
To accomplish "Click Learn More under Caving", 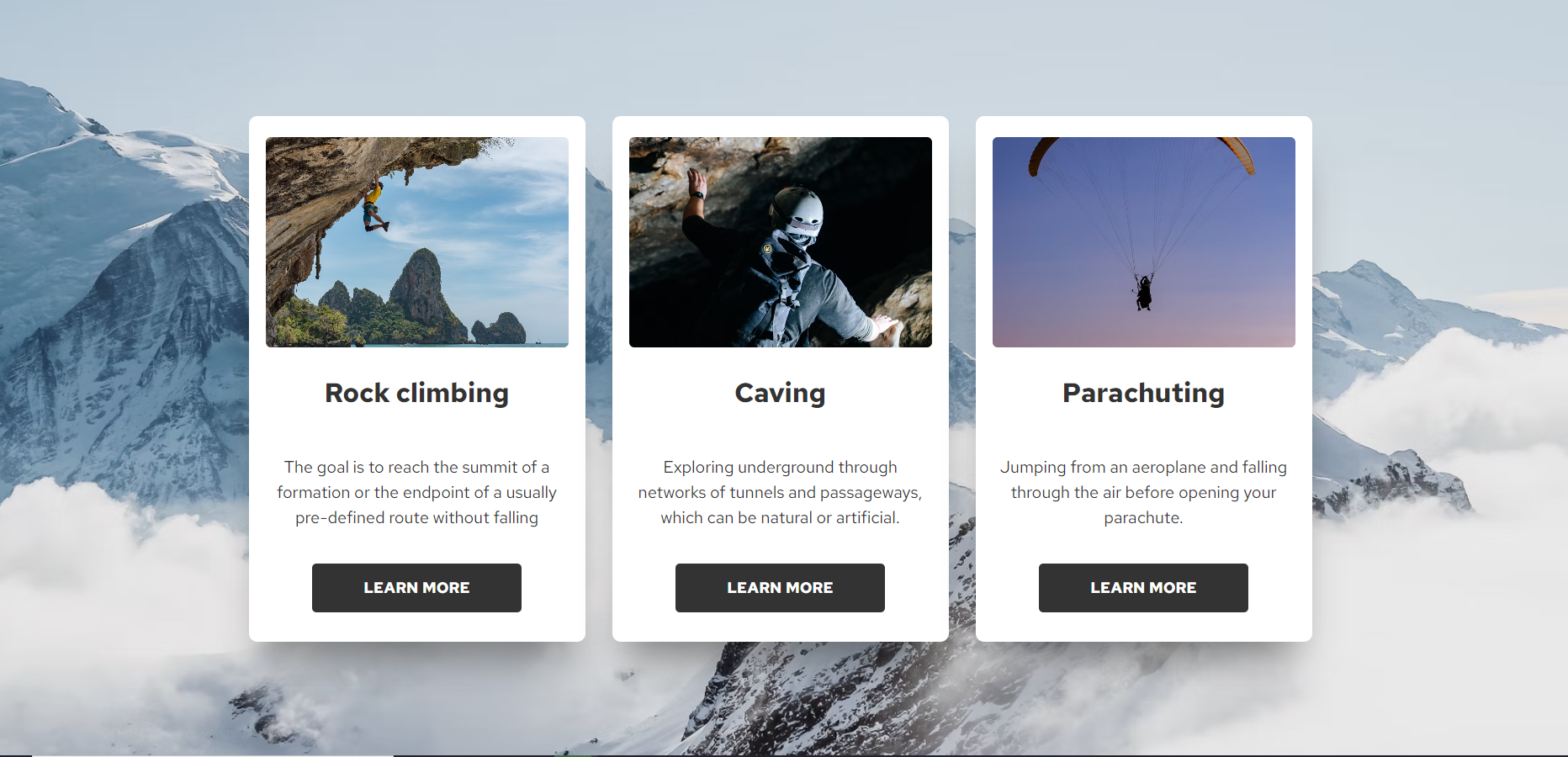I will click(780, 588).
